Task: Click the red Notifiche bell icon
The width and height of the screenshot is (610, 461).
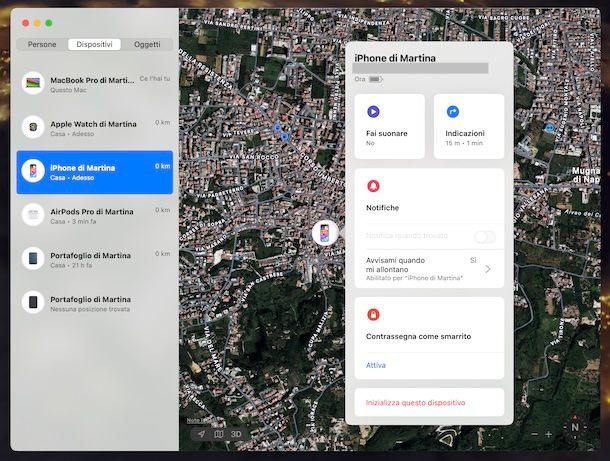Action: (373, 186)
